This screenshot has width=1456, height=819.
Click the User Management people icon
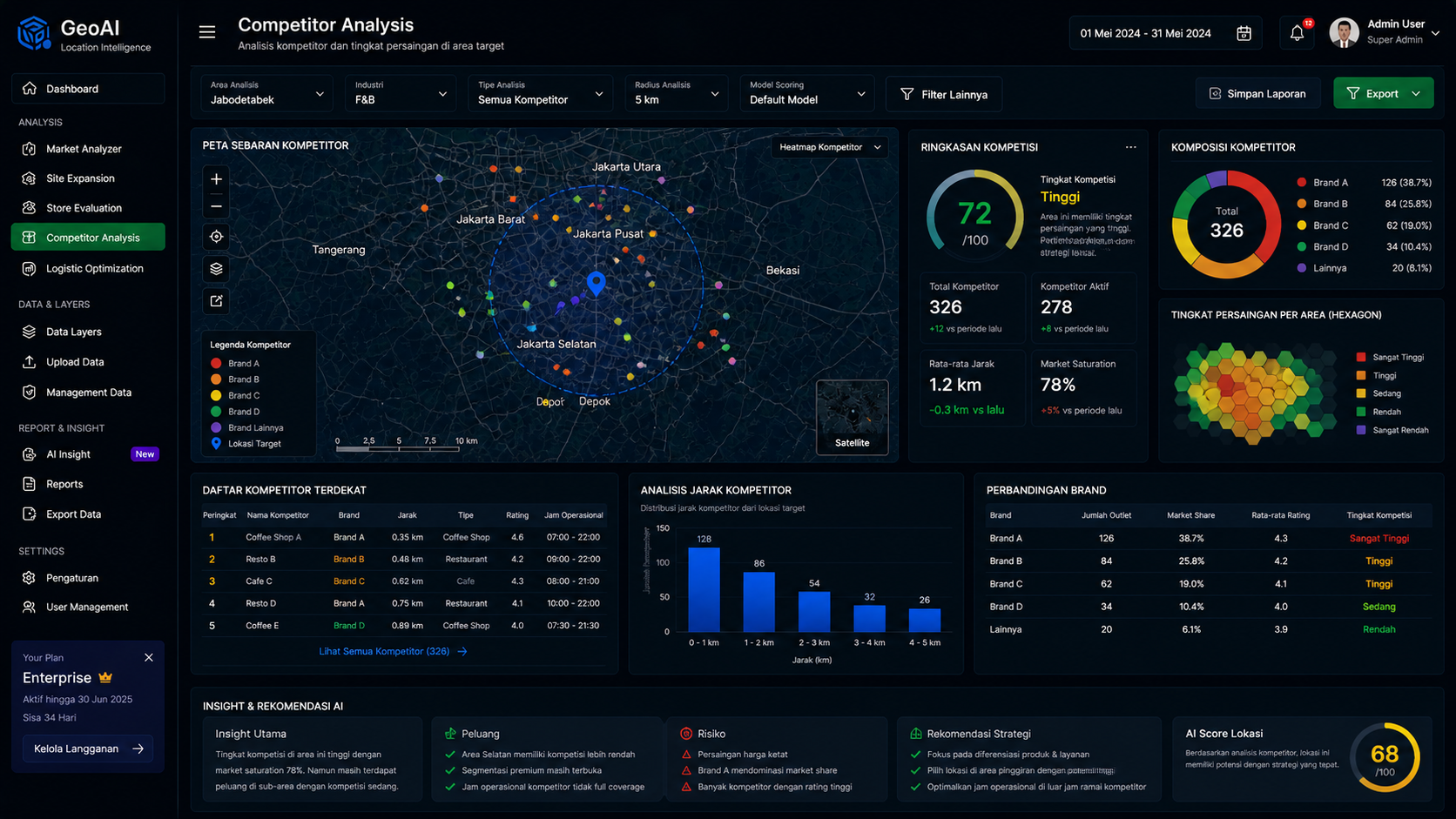[x=30, y=608]
